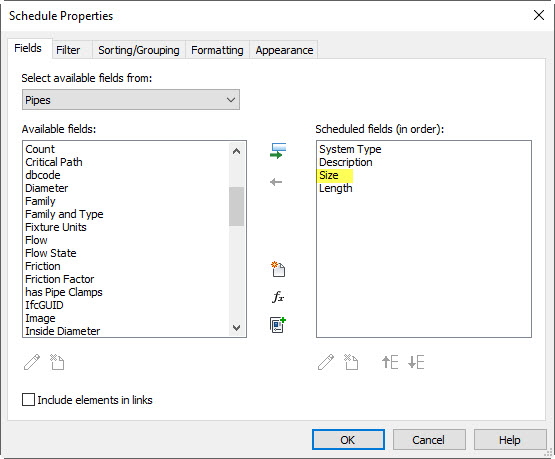The image size is (555, 459).
Task: Select Critical Path in Available fields
Action: (x=54, y=162)
